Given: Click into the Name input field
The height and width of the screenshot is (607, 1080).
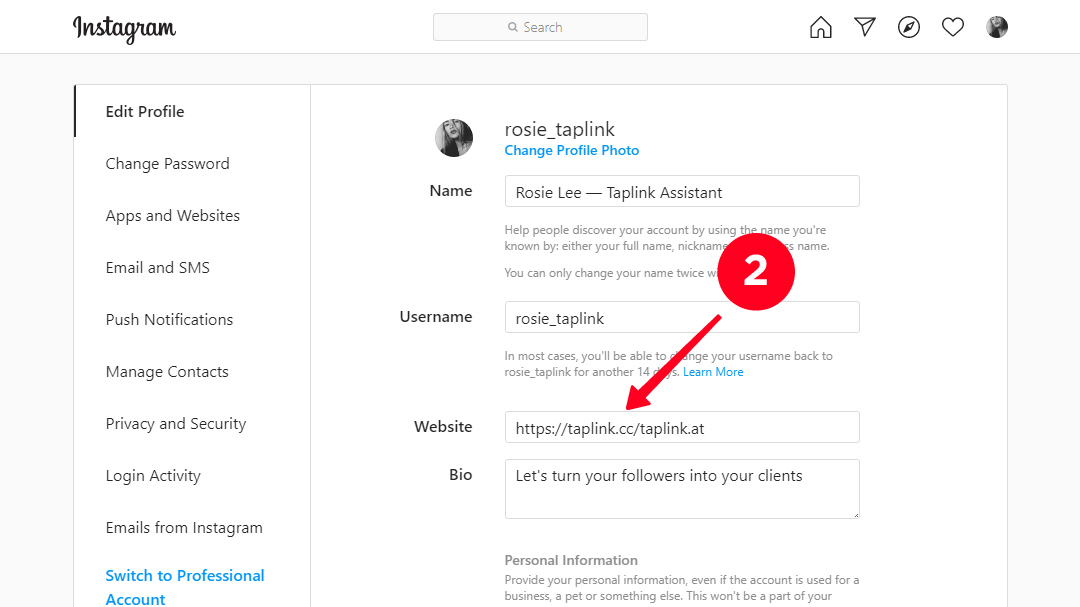Looking at the screenshot, I should 682,191.
